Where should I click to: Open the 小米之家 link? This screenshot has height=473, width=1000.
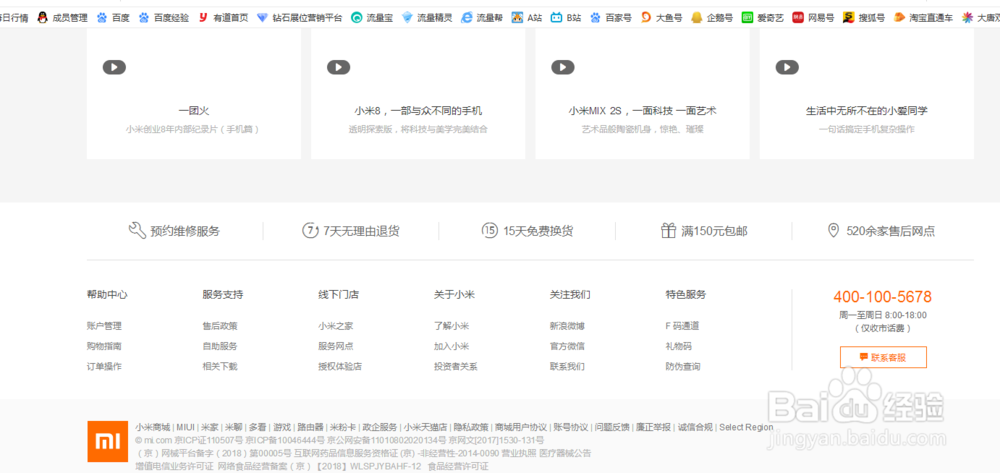335,326
